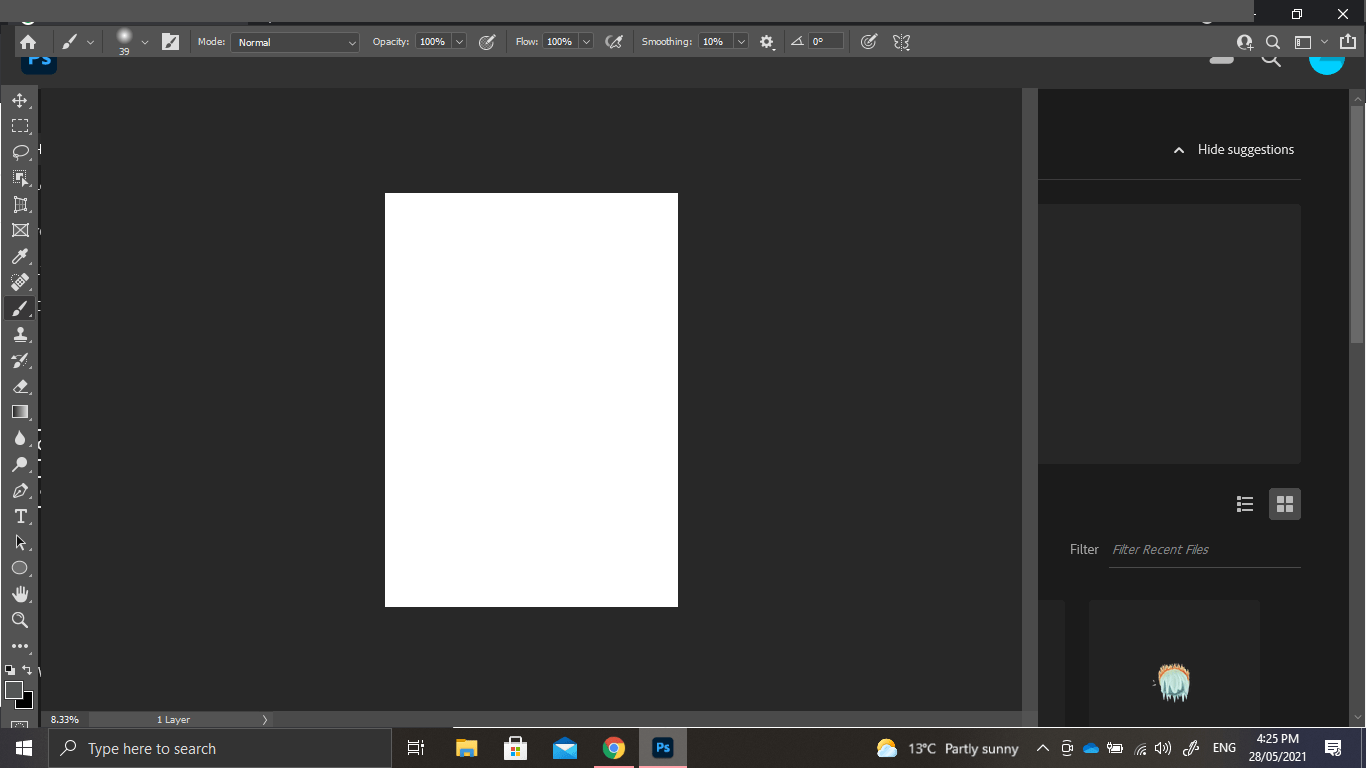
Task: Open the Opacity dropdown
Action: tap(458, 41)
